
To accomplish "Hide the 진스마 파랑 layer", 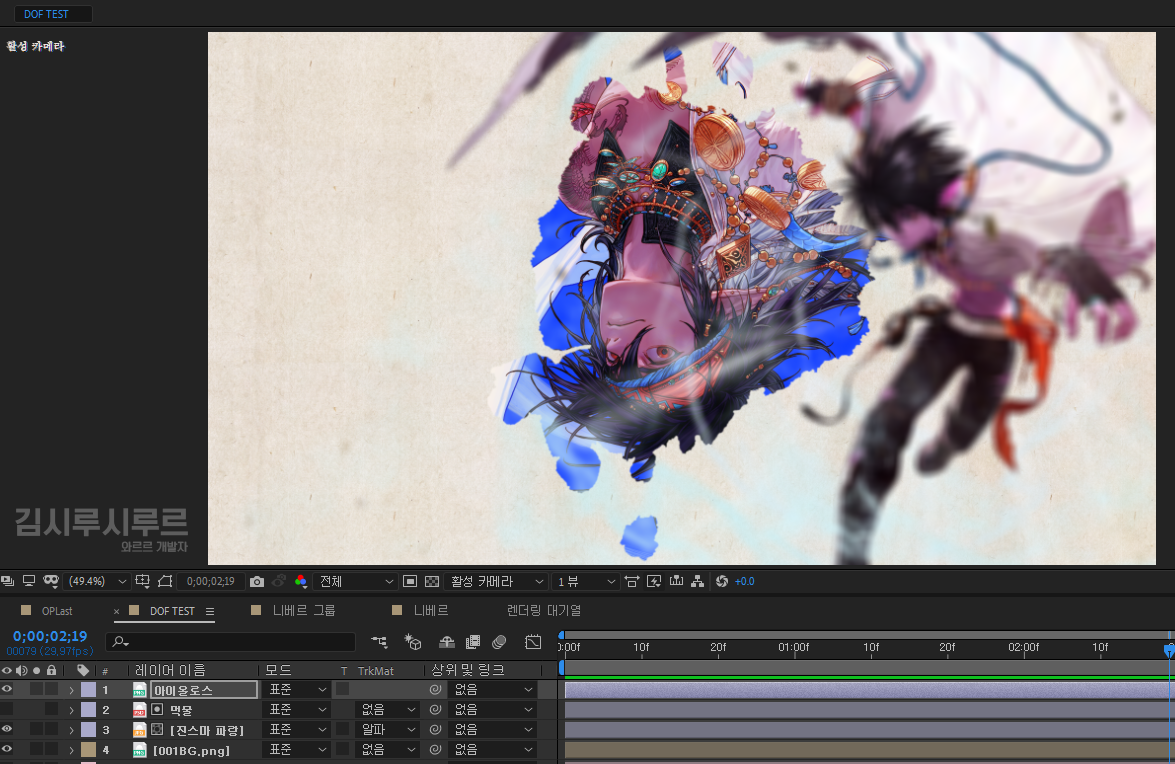I will pos(7,730).
